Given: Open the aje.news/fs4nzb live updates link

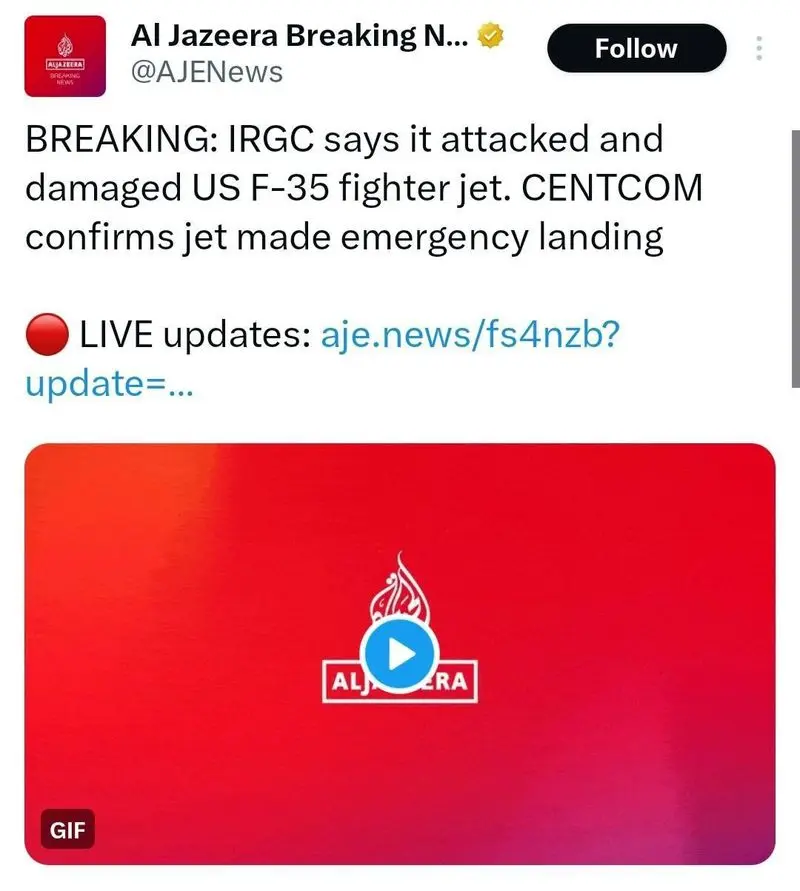Looking at the screenshot, I should click(470, 337).
